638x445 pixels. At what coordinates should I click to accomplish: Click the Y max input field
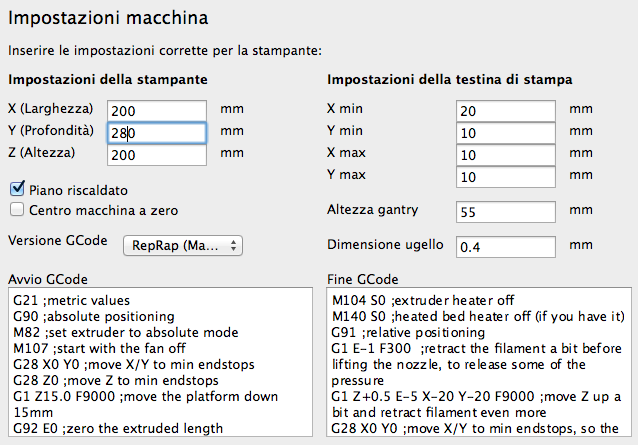click(x=506, y=177)
